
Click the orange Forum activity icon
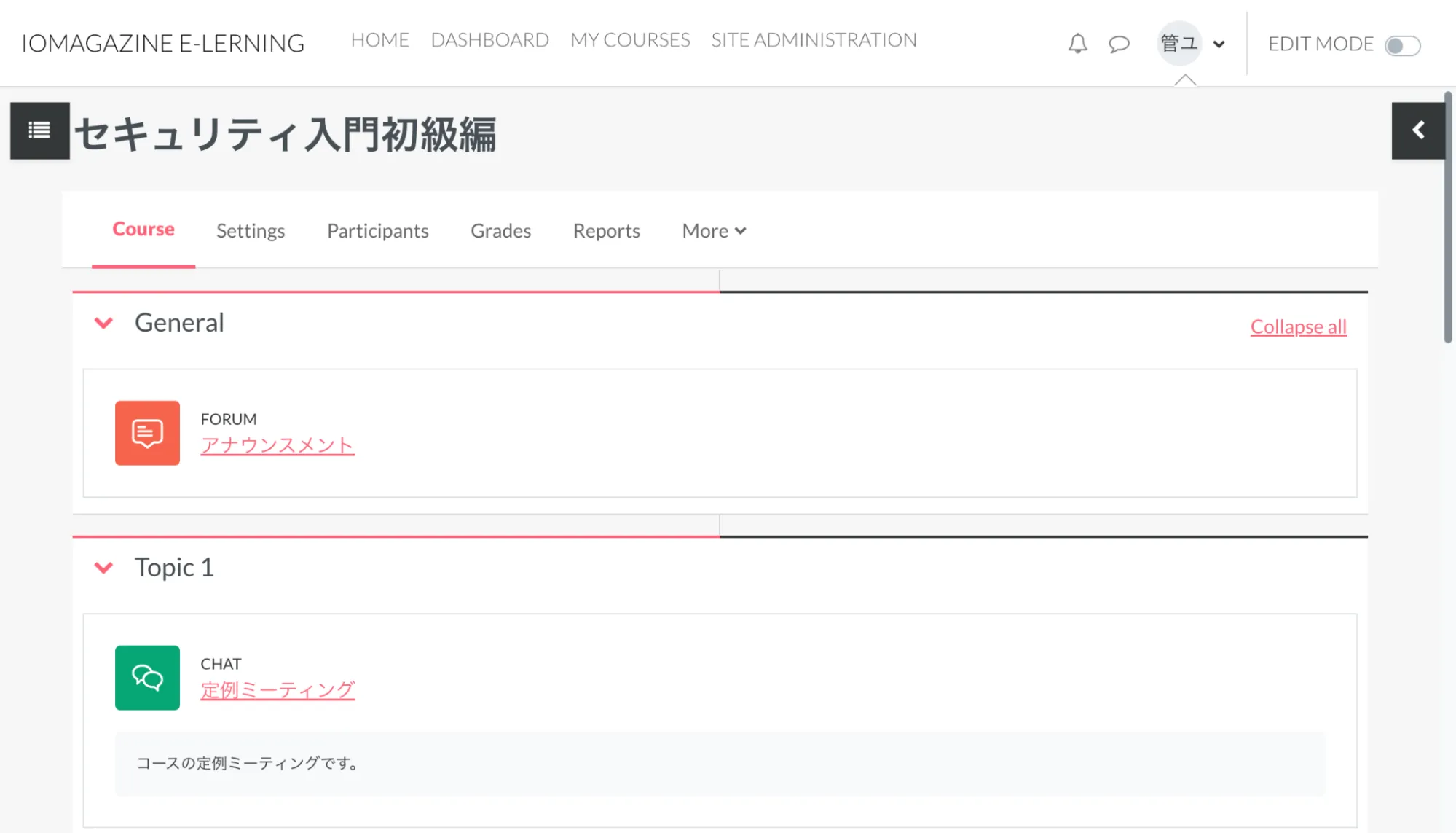(147, 433)
